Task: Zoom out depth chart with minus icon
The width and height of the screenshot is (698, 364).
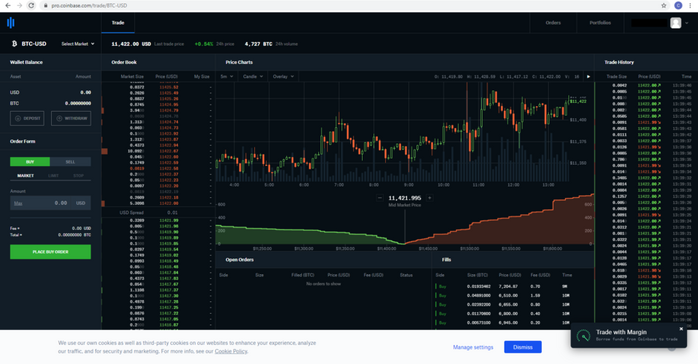Action: click(x=380, y=198)
